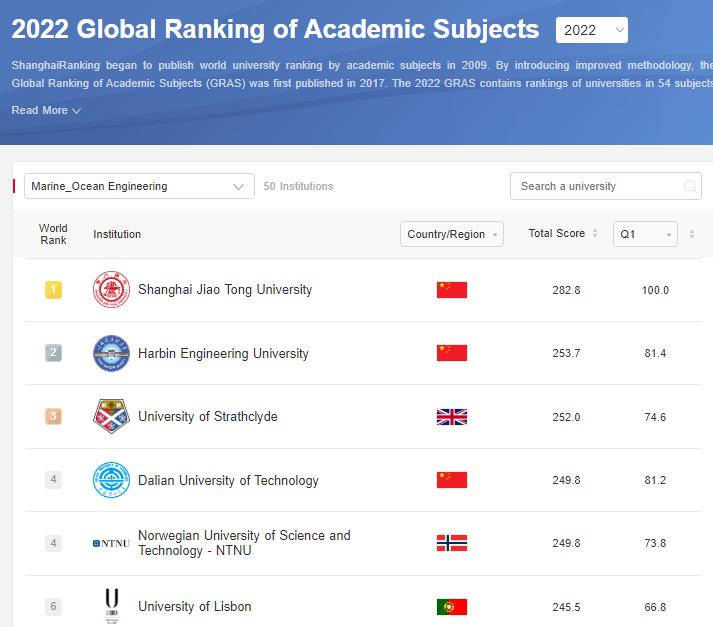Open Shanghai Jiao Tong University link
This screenshot has width=713, height=627.
(x=225, y=290)
